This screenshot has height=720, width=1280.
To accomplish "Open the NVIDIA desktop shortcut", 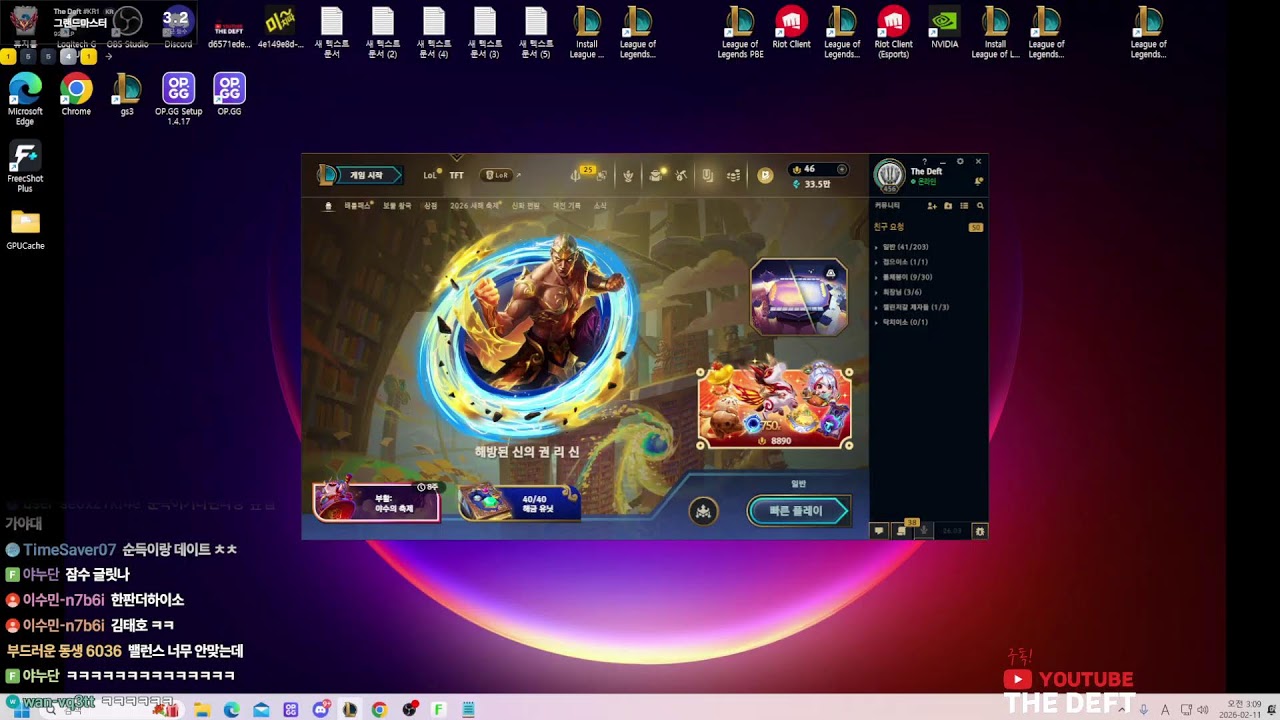I will [944, 28].
